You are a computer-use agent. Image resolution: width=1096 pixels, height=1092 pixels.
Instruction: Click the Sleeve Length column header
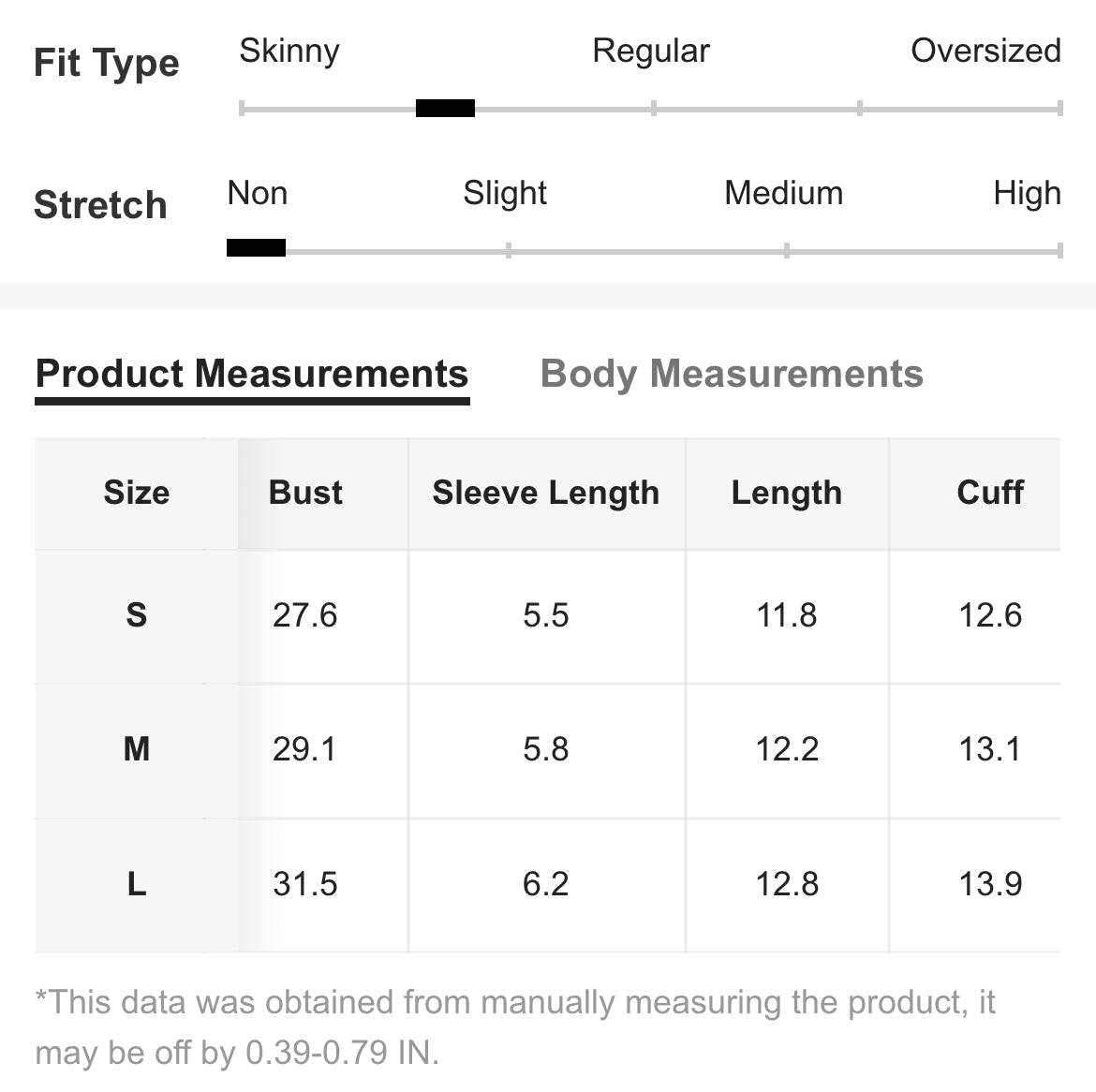(x=545, y=493)
